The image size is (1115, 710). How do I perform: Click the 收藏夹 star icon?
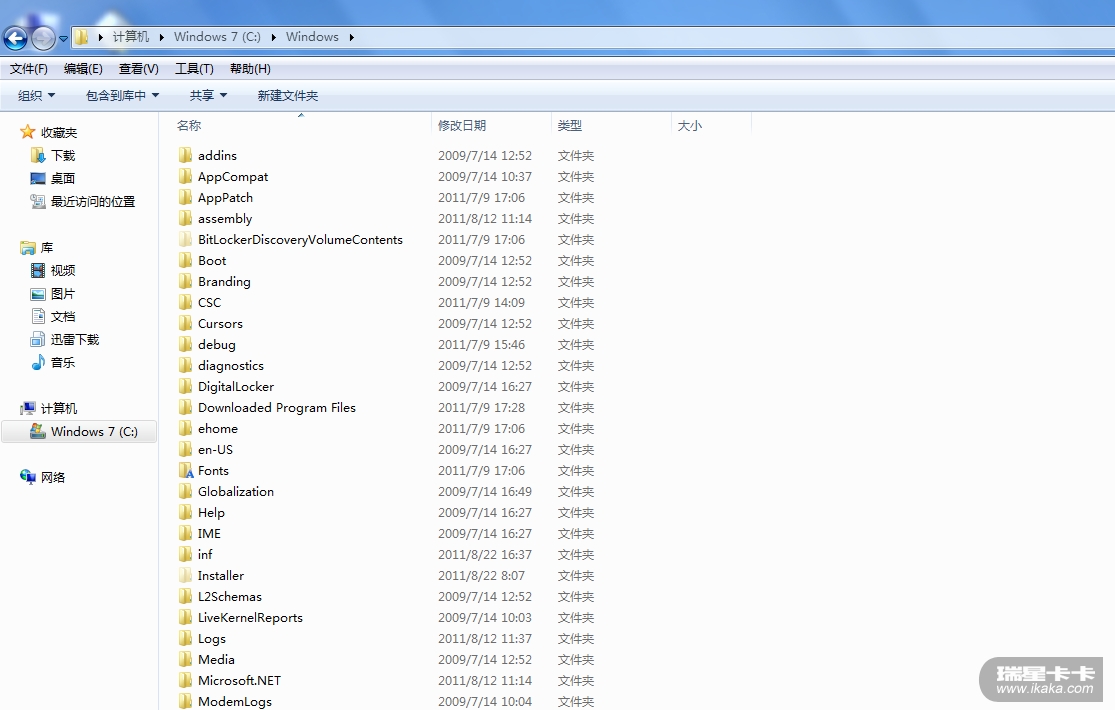[x=28, y=132]
